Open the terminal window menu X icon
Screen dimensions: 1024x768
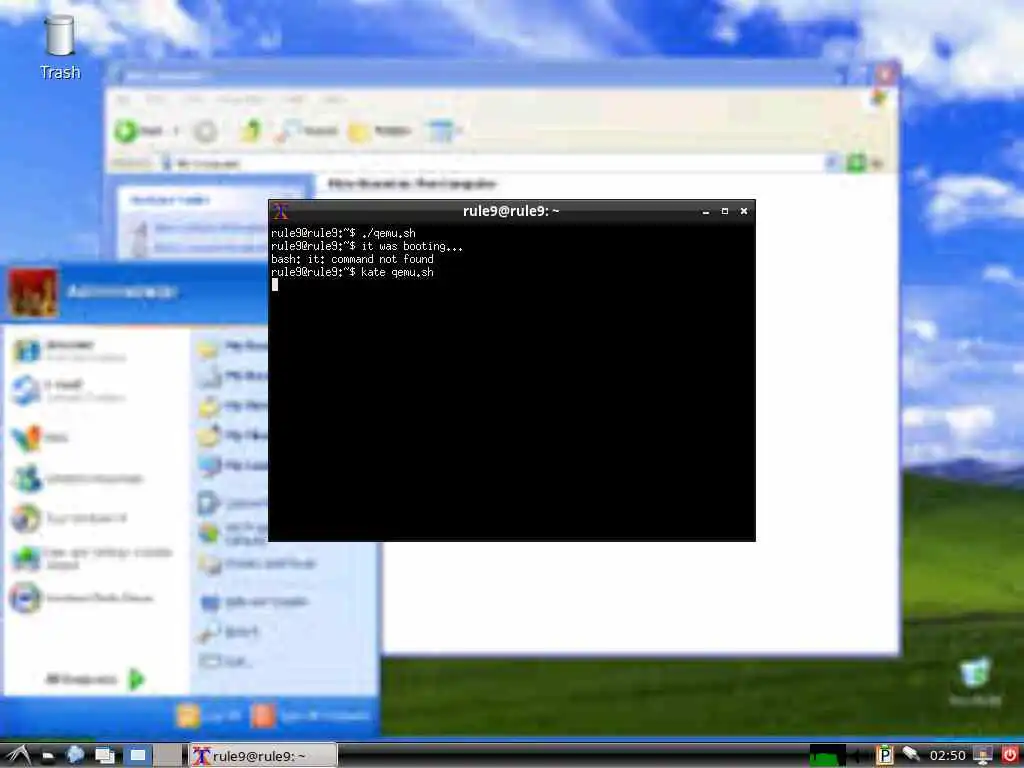pos(281,211)
